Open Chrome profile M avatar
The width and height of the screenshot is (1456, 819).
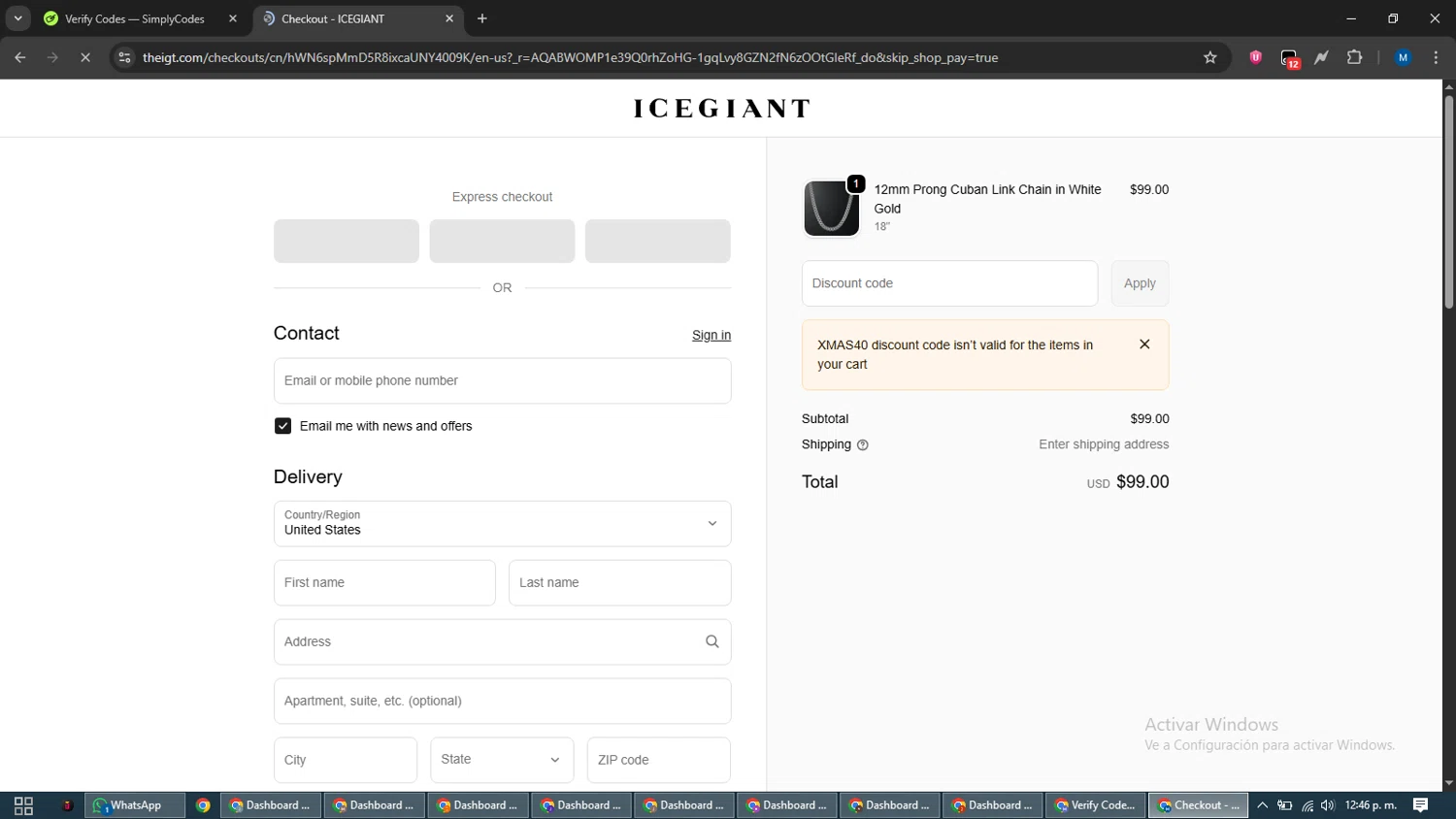click(x=1403, y=57)
